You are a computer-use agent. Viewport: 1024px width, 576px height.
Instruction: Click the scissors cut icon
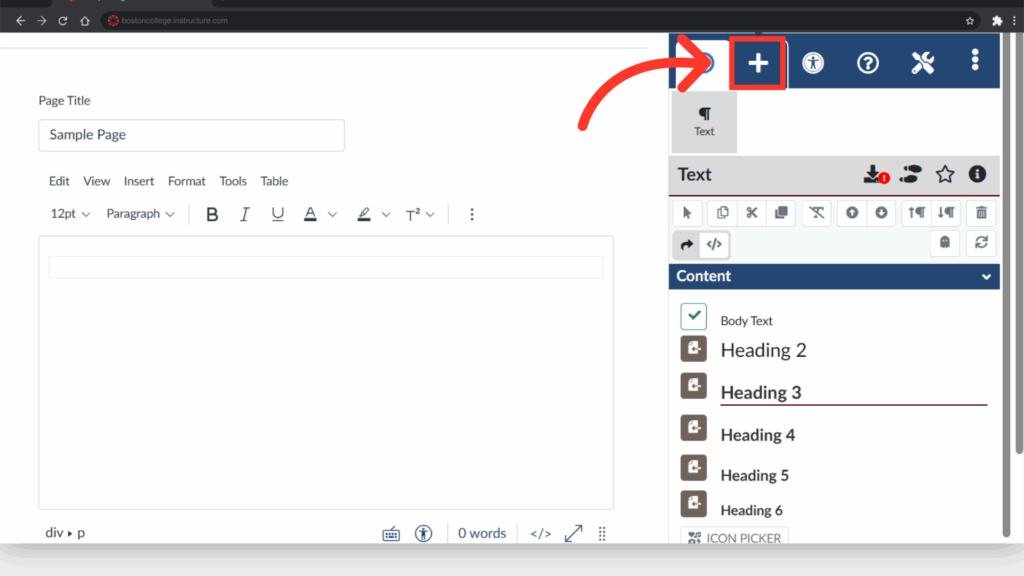coord(752,213)
